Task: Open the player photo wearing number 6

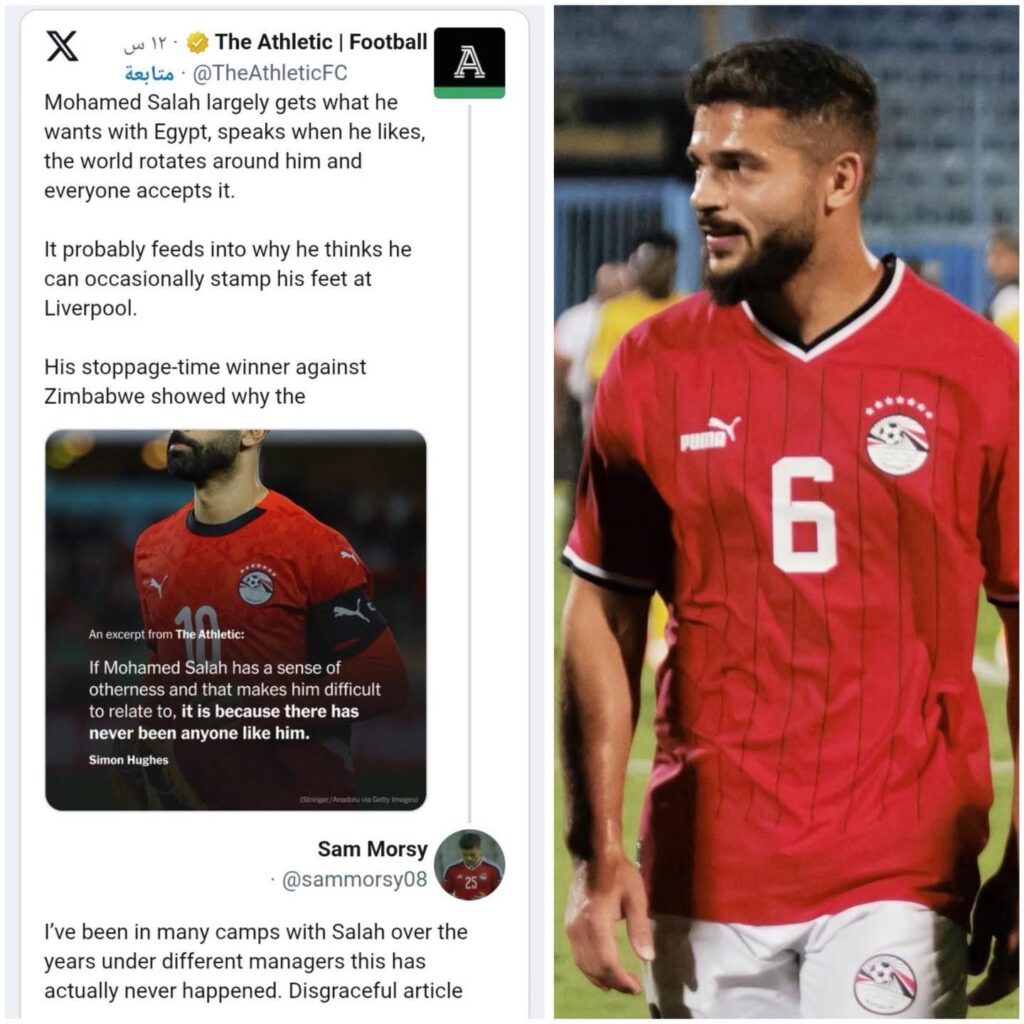Action: point(786,512)
